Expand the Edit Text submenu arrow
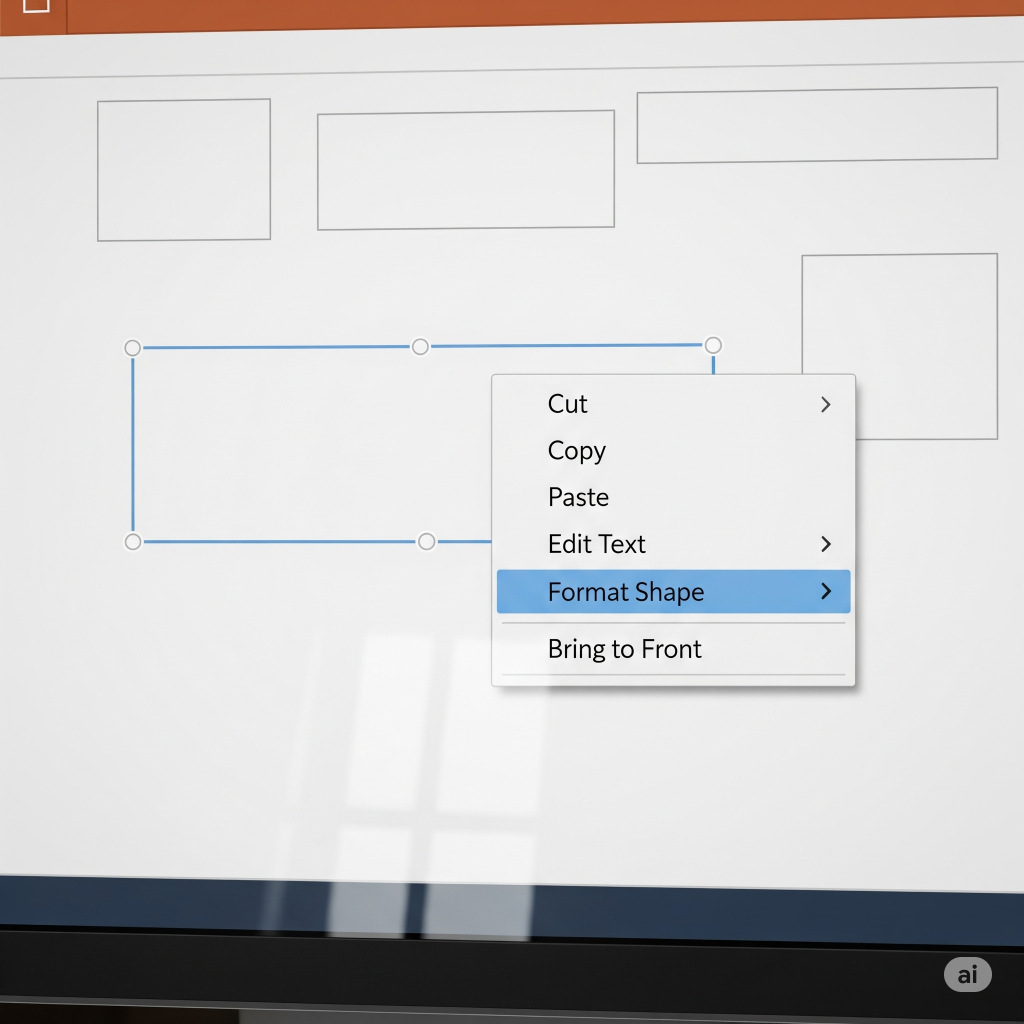This screenshot has height=1024, width=1024. click(825, 544)
